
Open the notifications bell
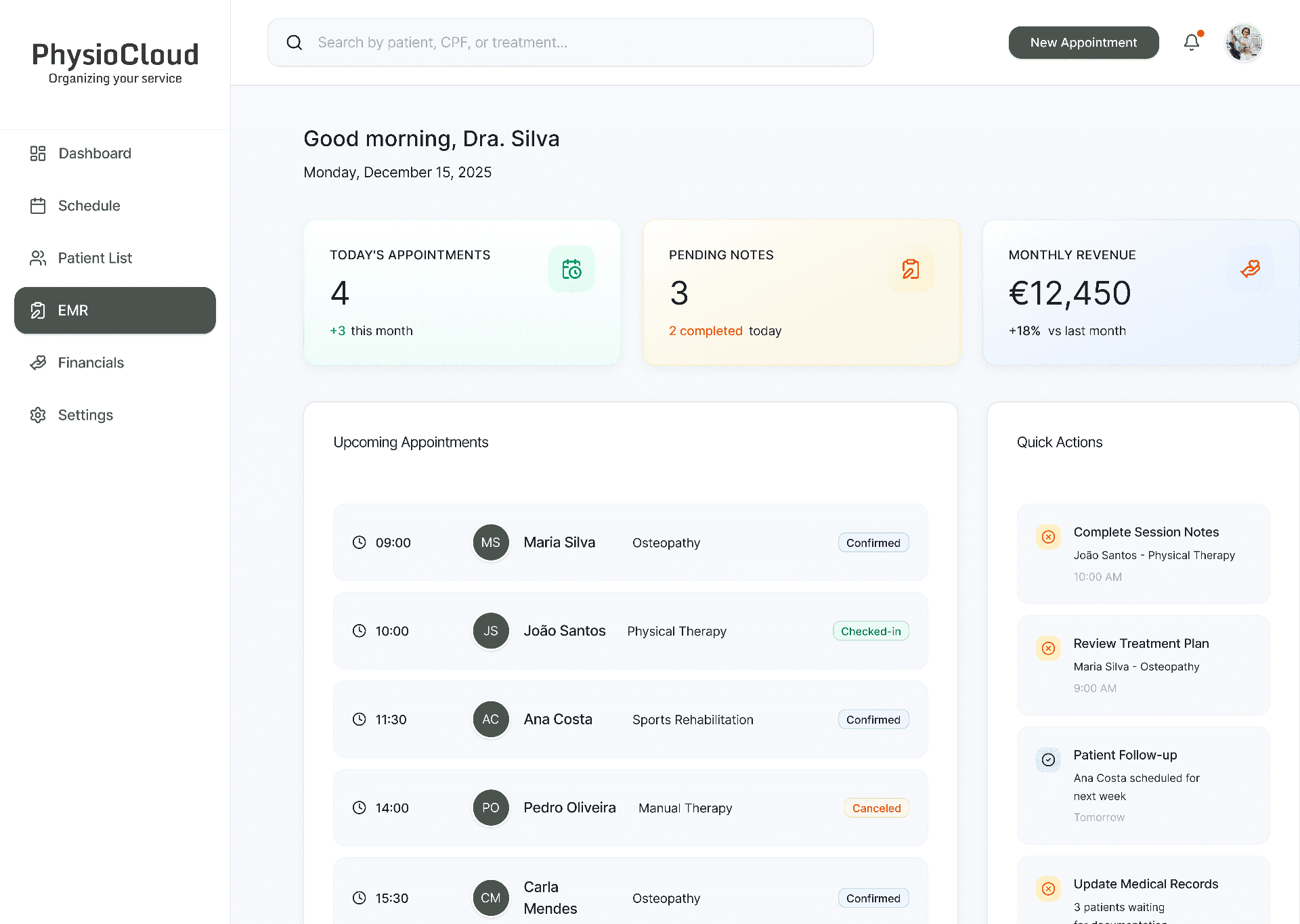point(1192,43)
